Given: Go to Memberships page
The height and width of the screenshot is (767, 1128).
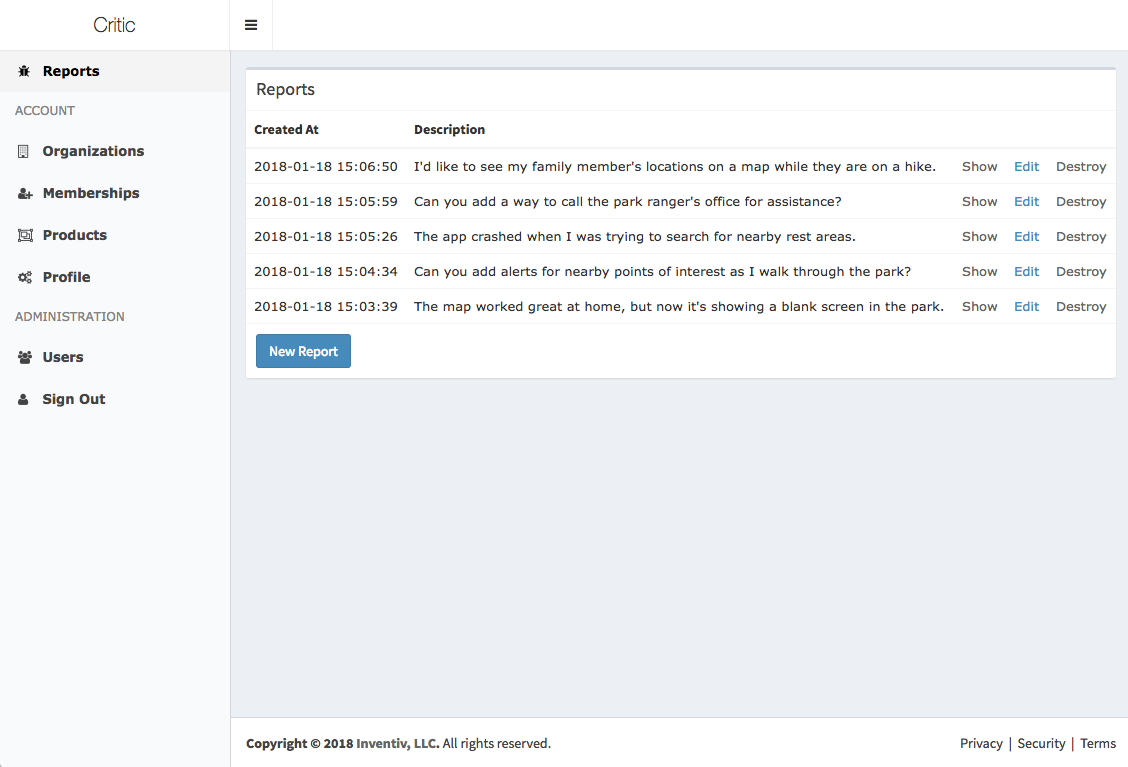Looking at the screenshot, I should tap(115, 193).
